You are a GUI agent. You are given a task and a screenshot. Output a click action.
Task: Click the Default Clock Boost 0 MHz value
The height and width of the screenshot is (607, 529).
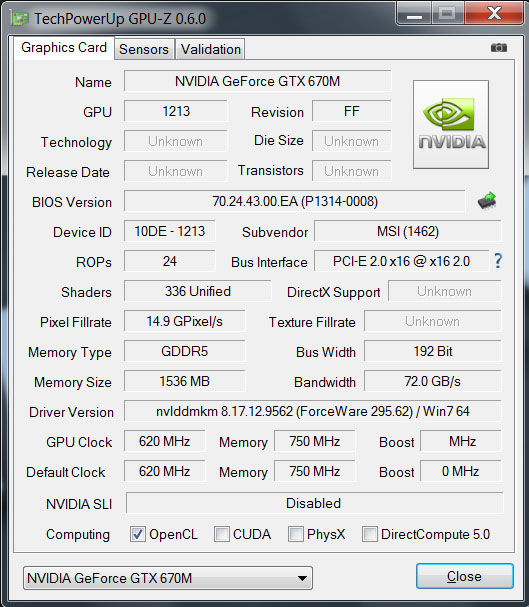click(x=461, y=471)
